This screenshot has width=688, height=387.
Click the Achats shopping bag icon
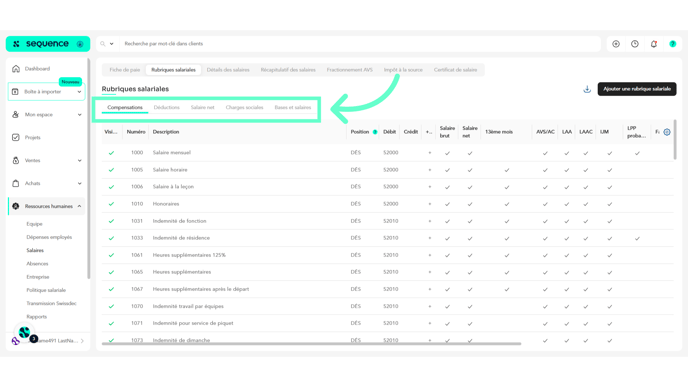[16, 183]
